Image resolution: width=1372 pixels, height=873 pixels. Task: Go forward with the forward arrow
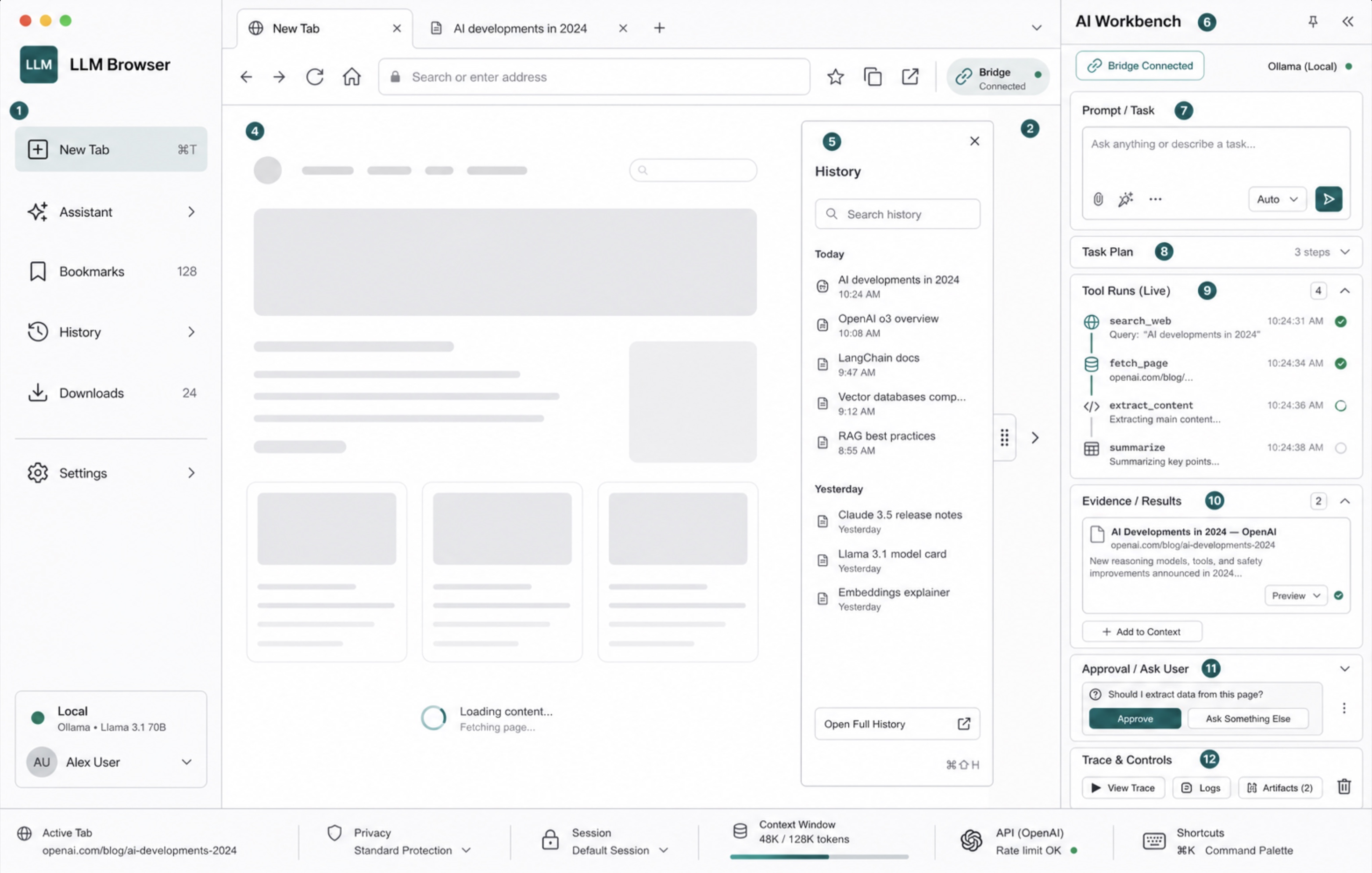(x=279, y=76)
